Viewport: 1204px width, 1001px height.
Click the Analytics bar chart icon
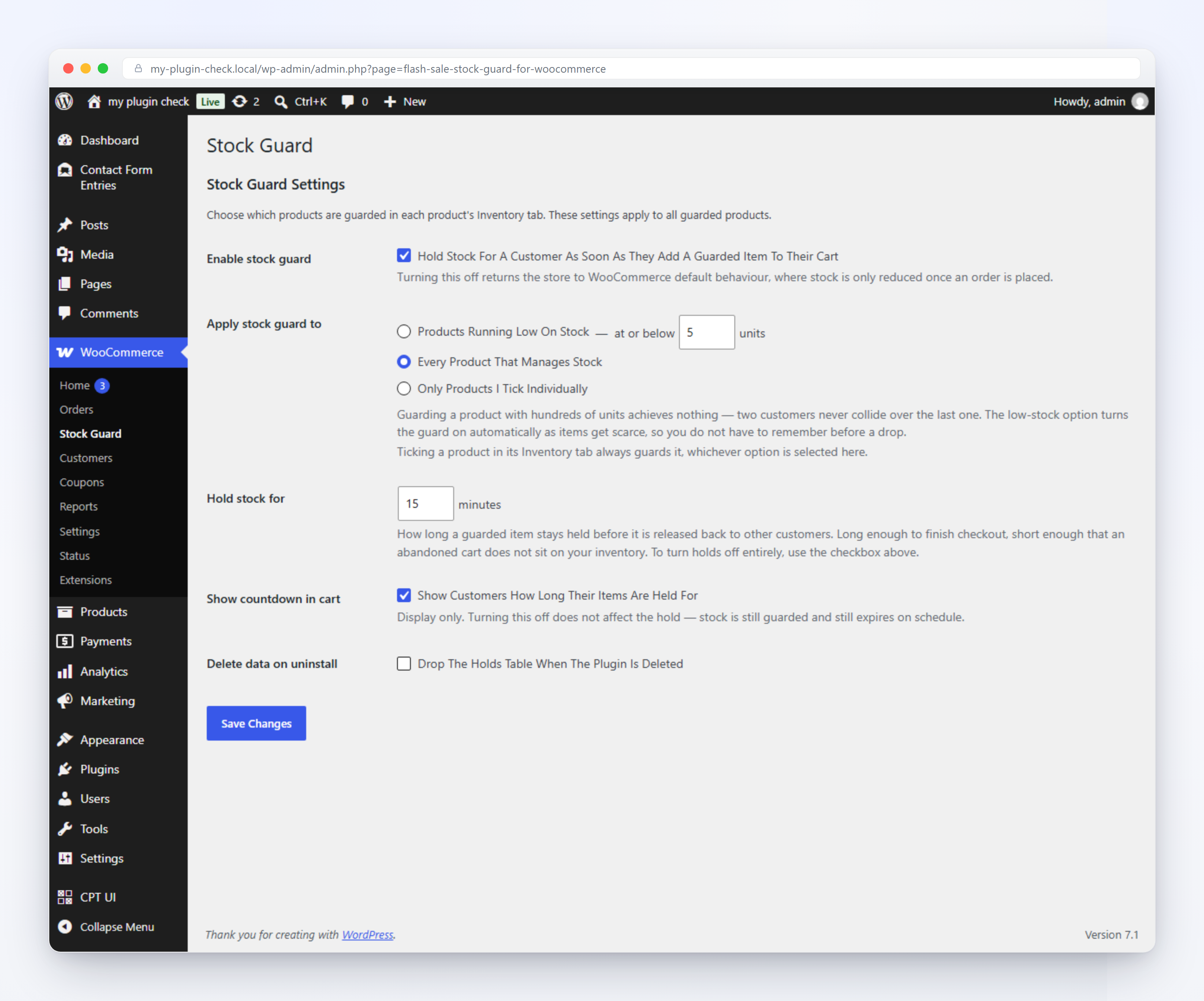pos(65,671)
